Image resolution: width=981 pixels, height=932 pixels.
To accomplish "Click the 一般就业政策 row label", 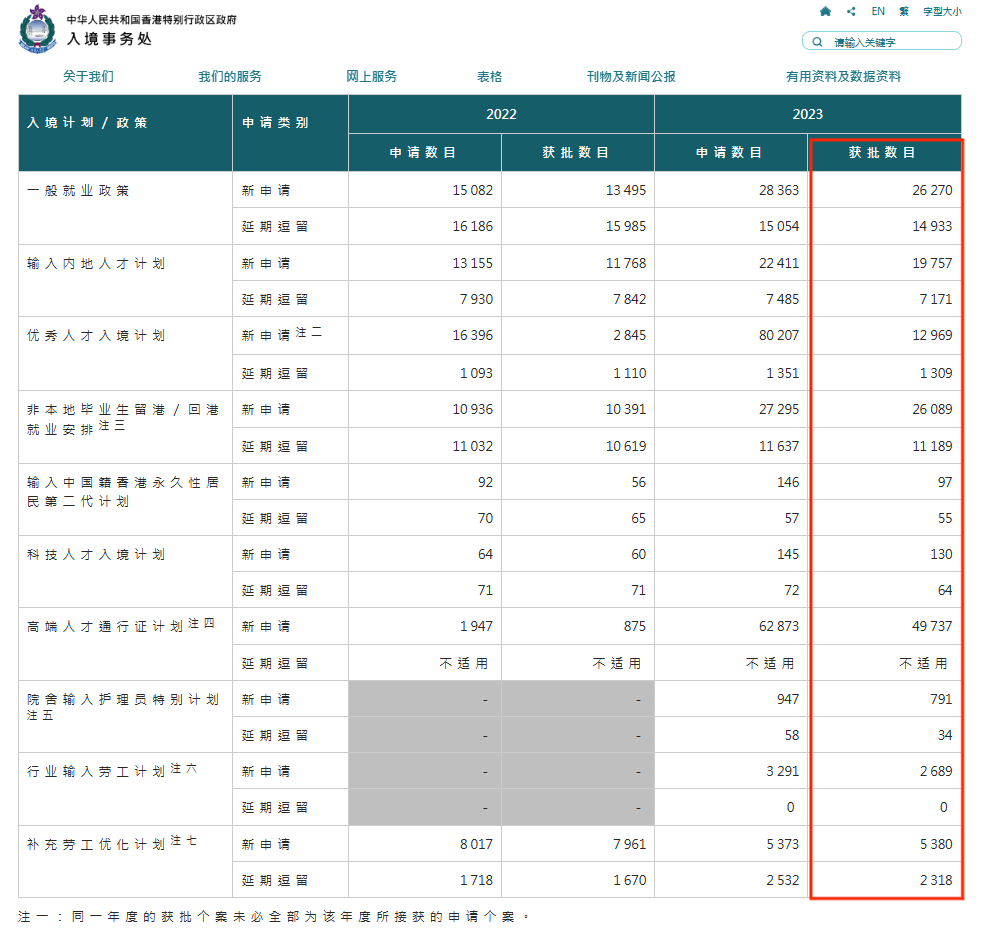I will [x=78, y=190].
